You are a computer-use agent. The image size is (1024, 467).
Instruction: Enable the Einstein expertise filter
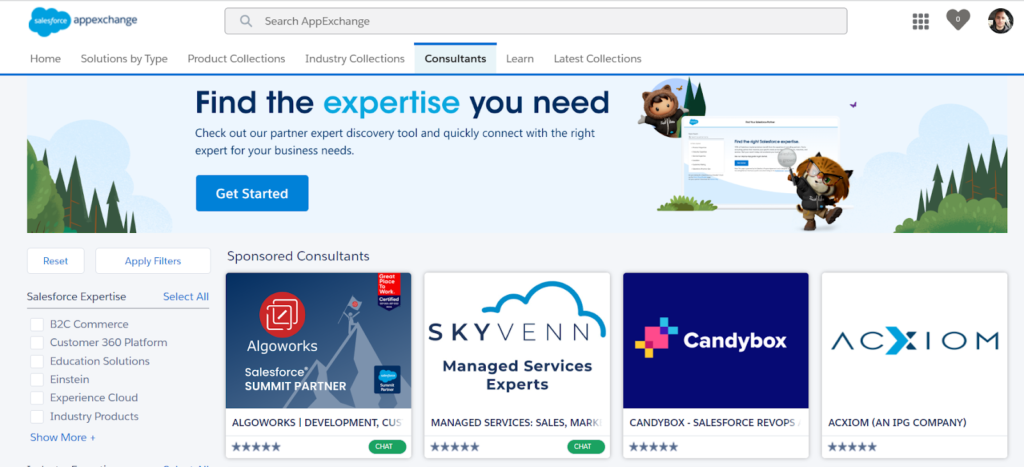(x=37, y=380)
